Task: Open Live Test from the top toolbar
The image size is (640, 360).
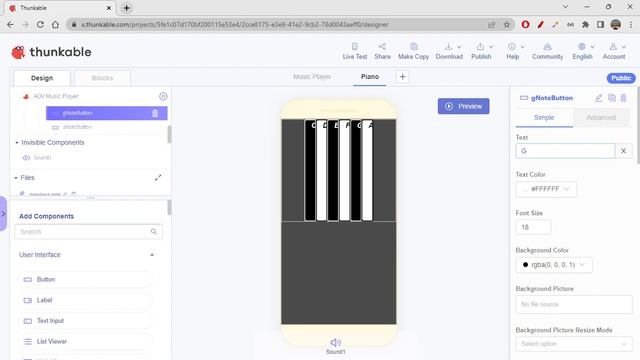Action: 355,51
